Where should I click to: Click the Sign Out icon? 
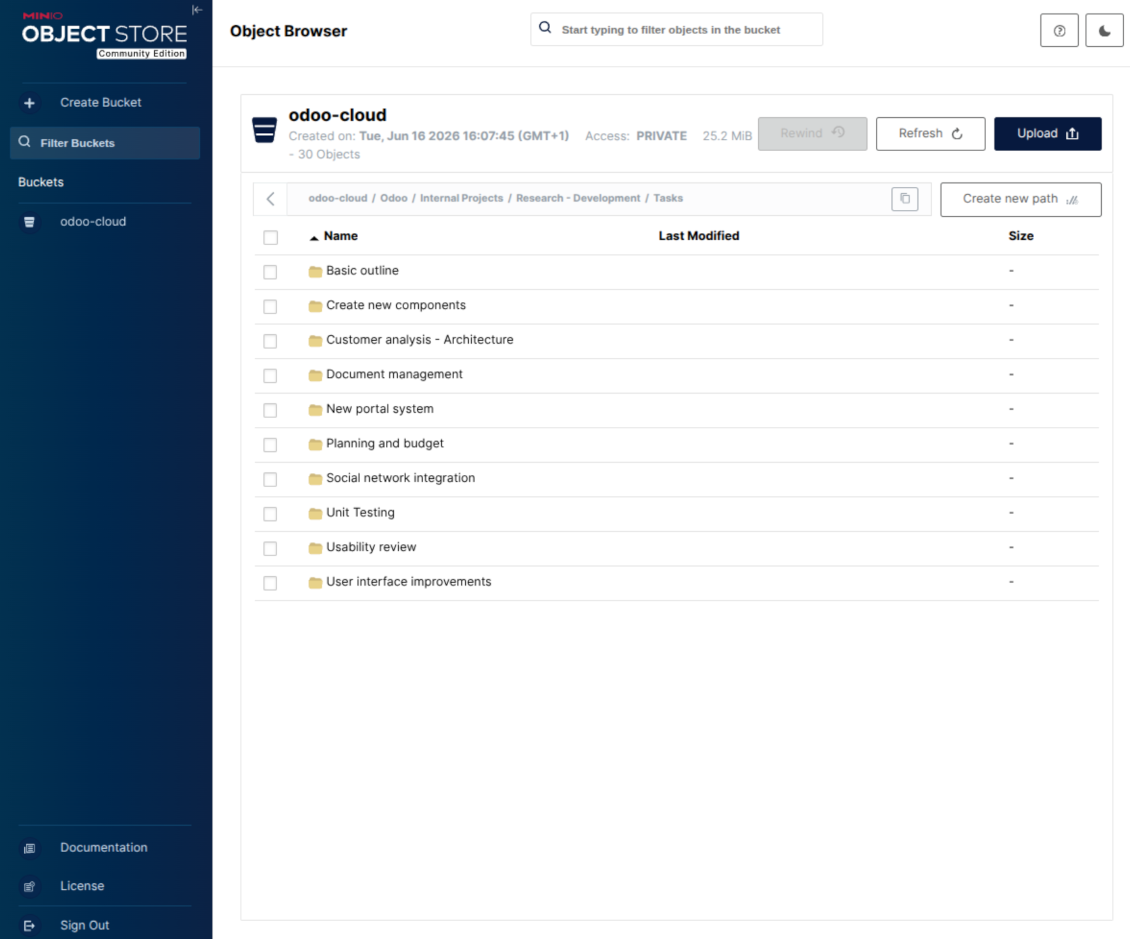point(30,926)
